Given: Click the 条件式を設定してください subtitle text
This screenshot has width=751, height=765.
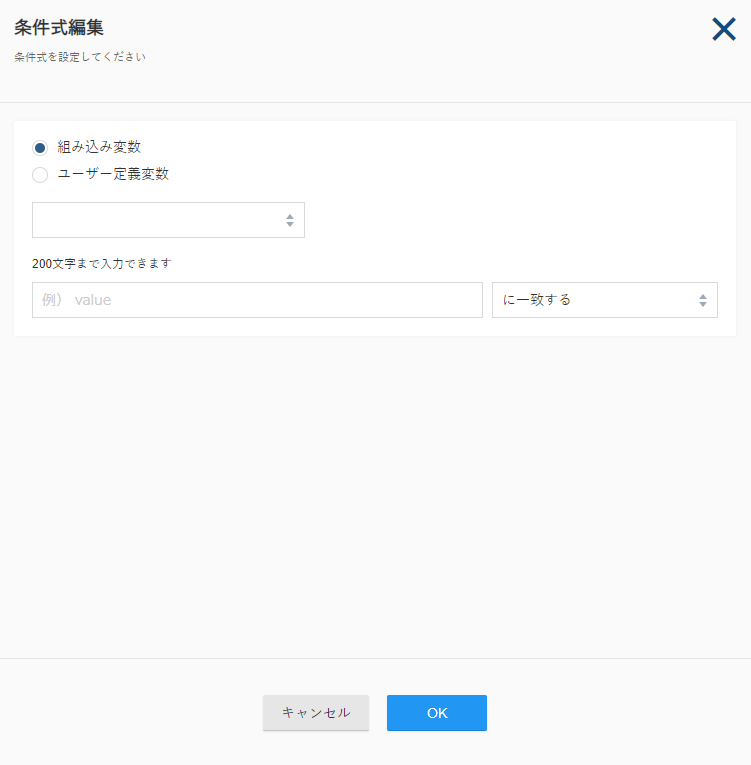Looking at the screenshot, I should point(80,57).
